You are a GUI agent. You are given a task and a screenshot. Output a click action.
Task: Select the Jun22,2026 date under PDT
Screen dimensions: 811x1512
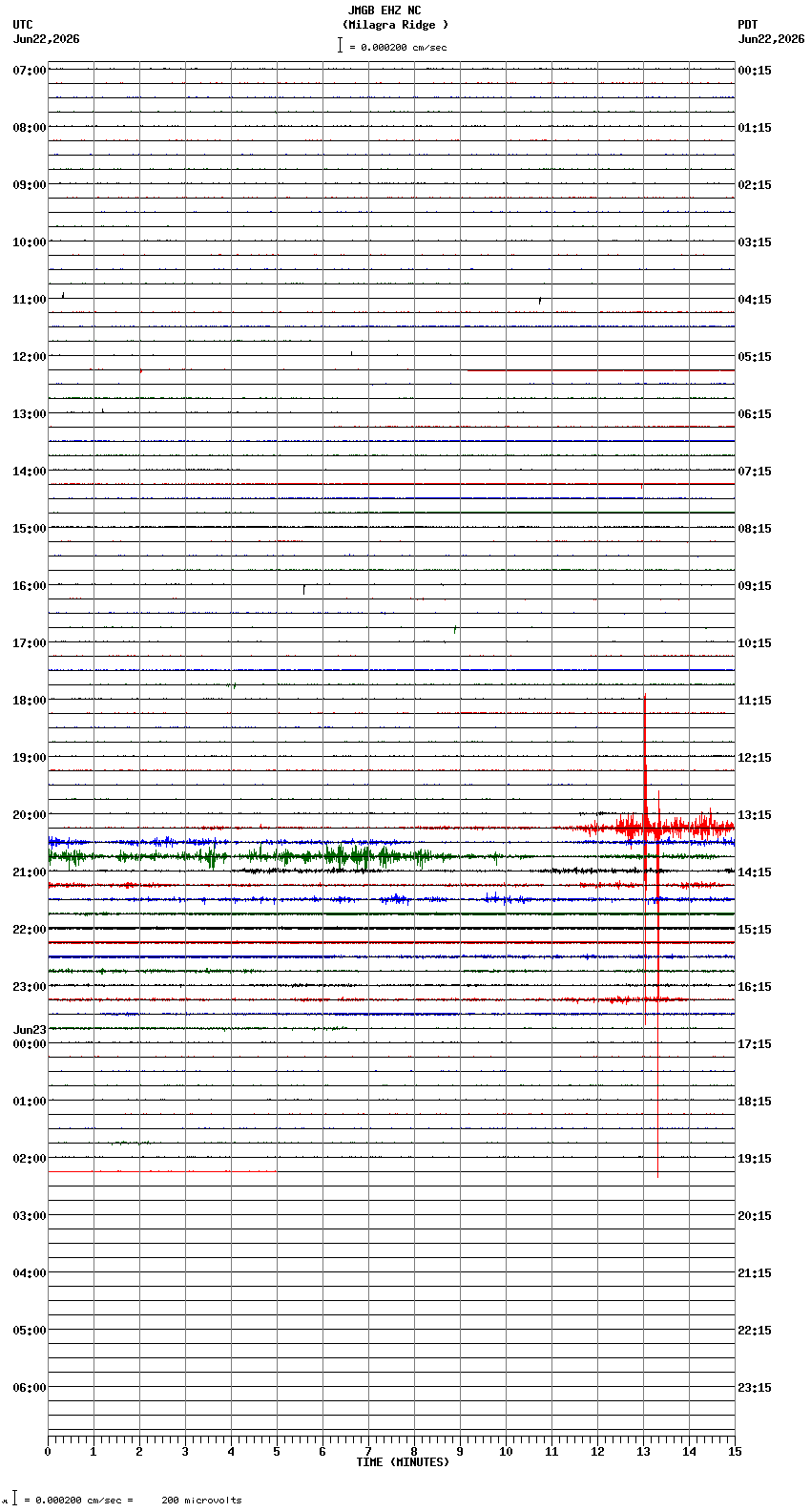(771, 39)
